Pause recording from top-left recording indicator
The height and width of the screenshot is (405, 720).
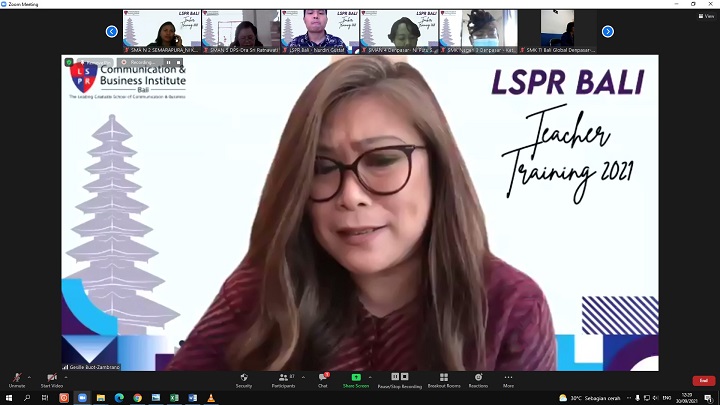169,62
